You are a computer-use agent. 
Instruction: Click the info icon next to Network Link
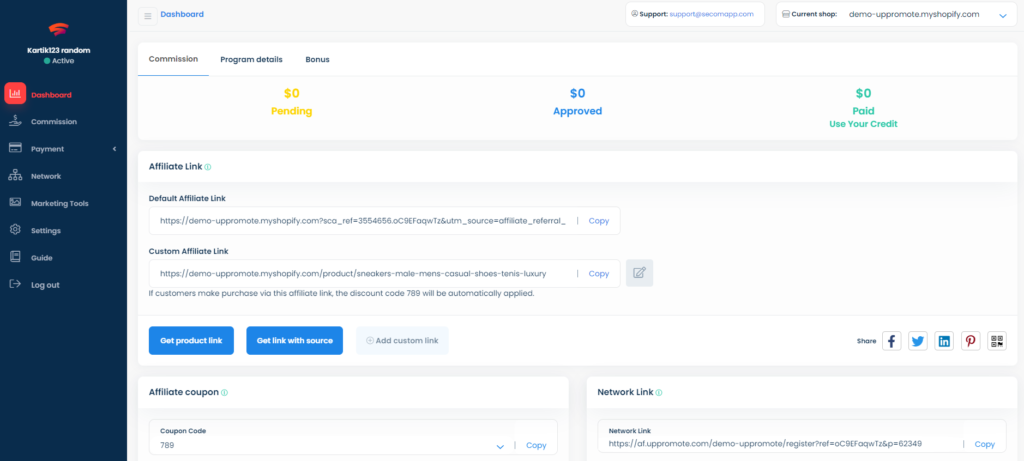tap(658, 393)
